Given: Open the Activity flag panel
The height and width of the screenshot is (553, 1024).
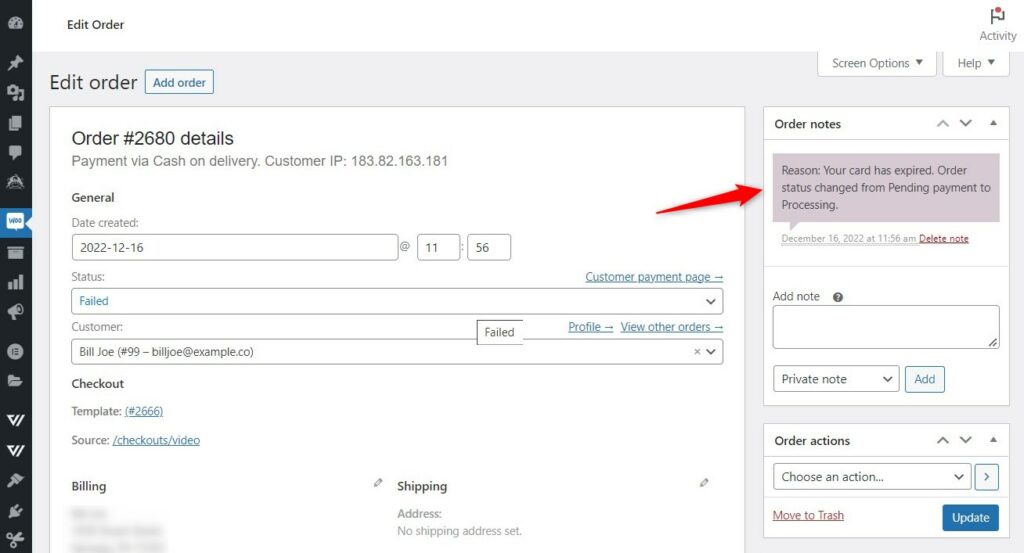Looking at the screenshot, I should click(x=997, y=24).
